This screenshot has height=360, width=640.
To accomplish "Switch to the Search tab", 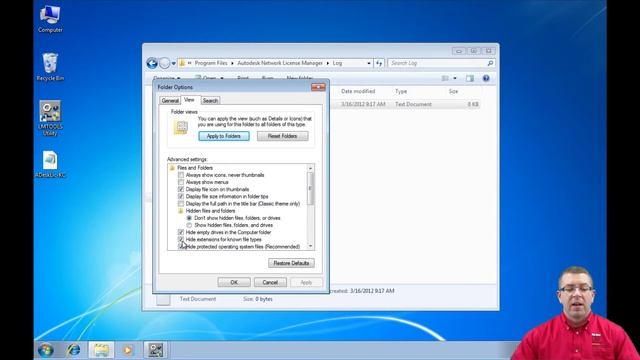I will 210,100.
